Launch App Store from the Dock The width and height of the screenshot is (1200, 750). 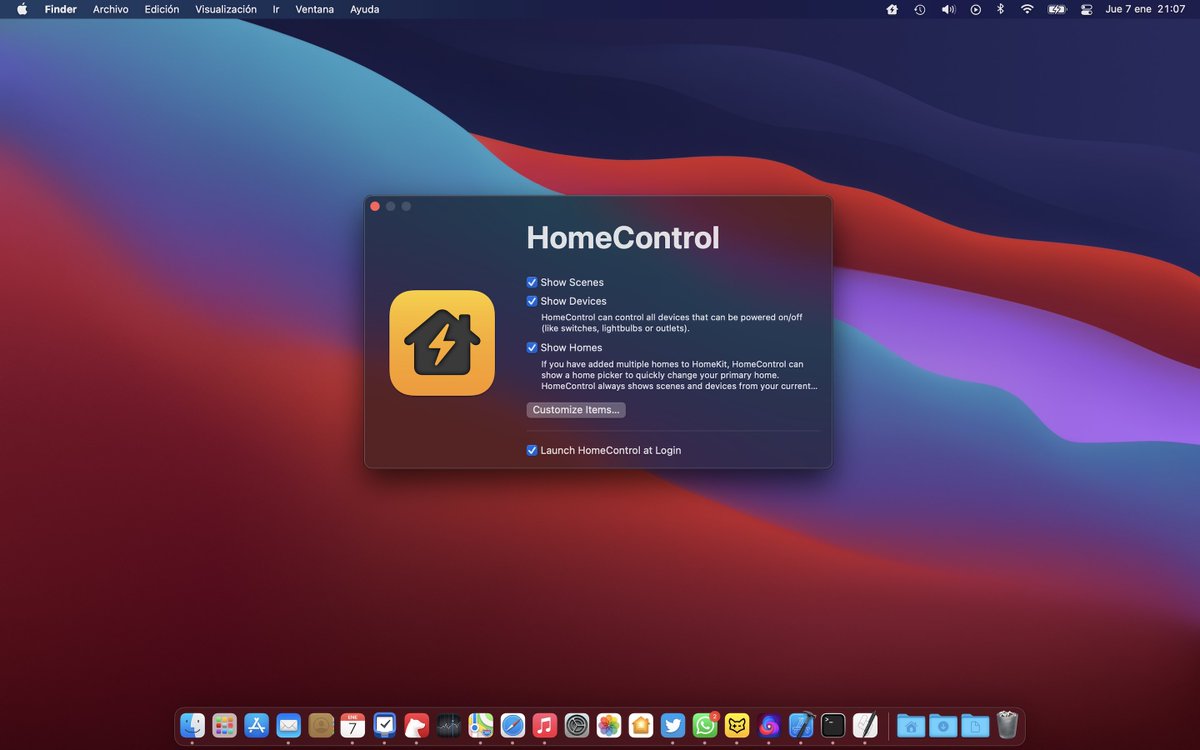[x=256, y=725]
